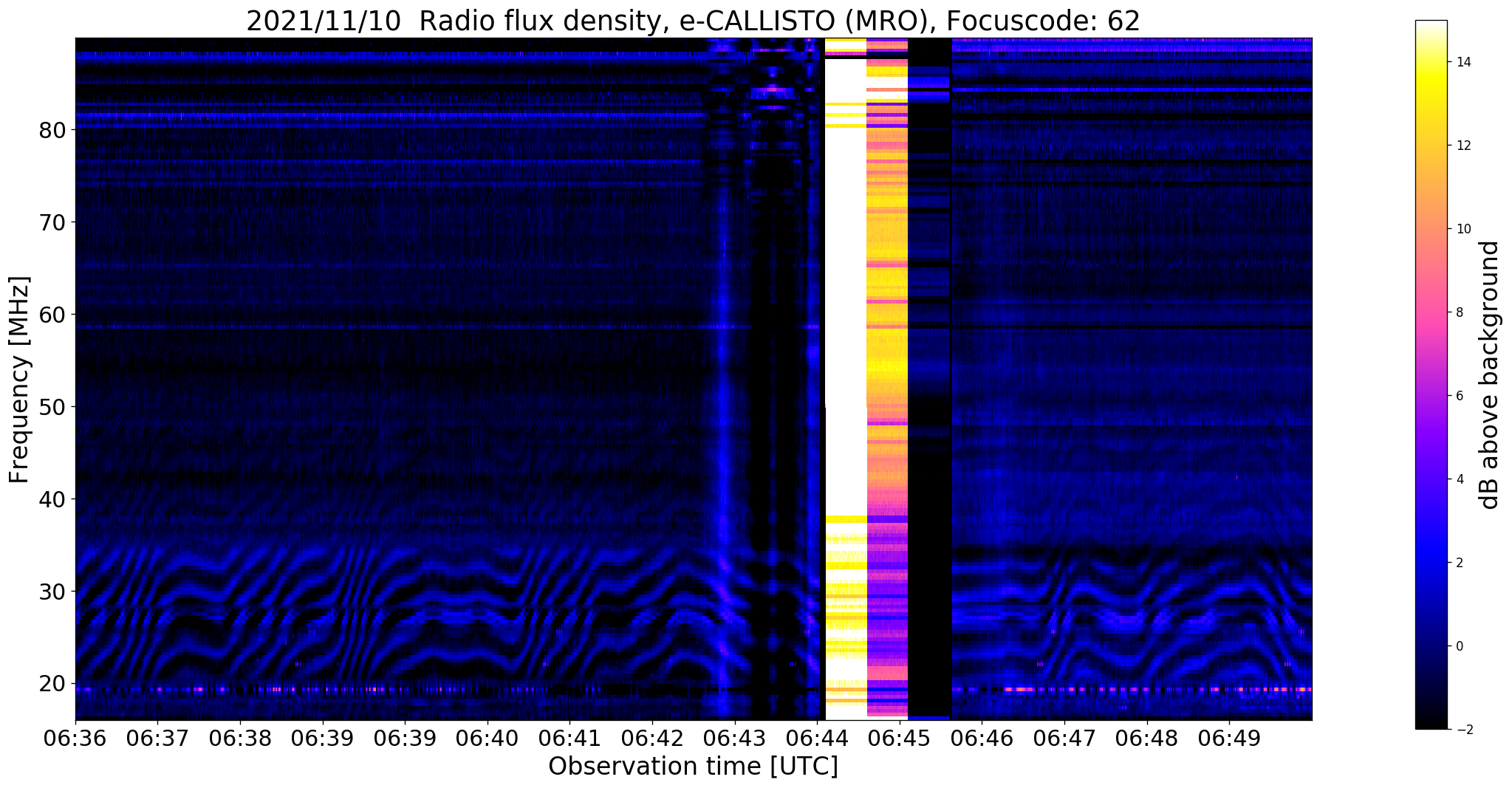
Task: Click the 20 MHz frequency tick label
Action: pos(52,684)
